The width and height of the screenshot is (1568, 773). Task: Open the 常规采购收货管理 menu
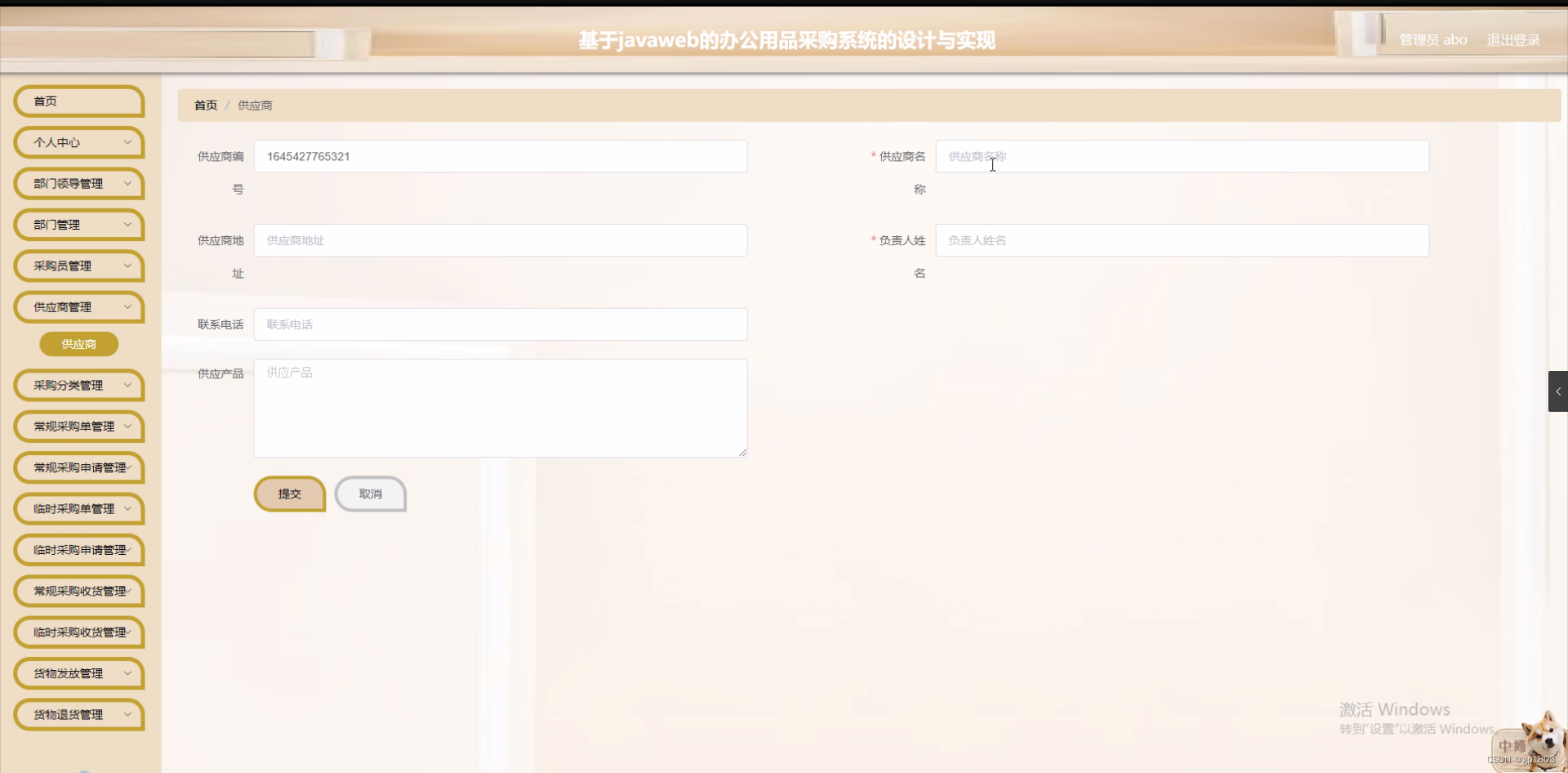[78, 591]
